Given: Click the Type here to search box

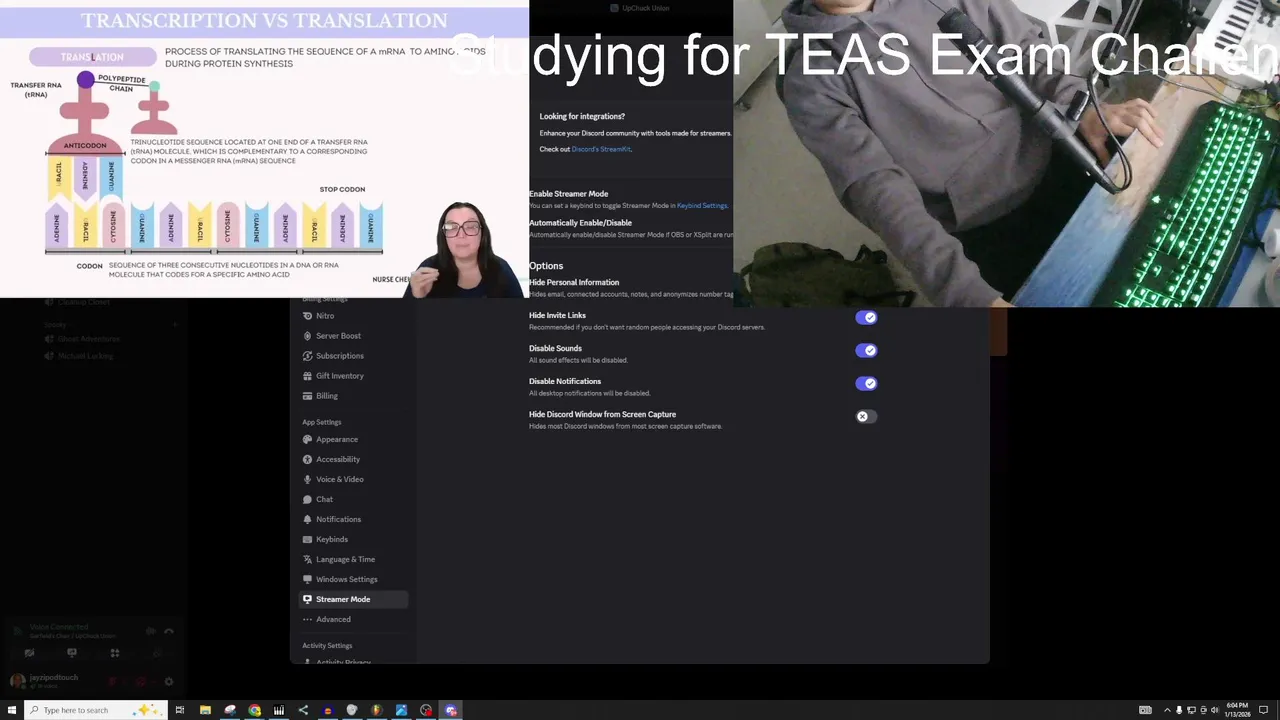Looking at the screenshot, I should point(95,710).
